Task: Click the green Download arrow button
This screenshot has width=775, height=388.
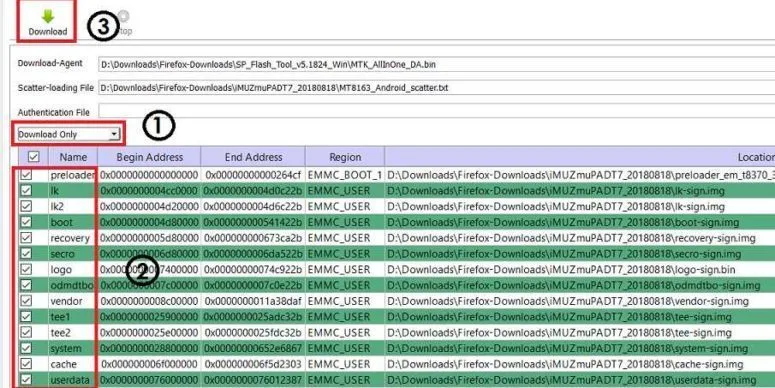Action: click(47, 22)
